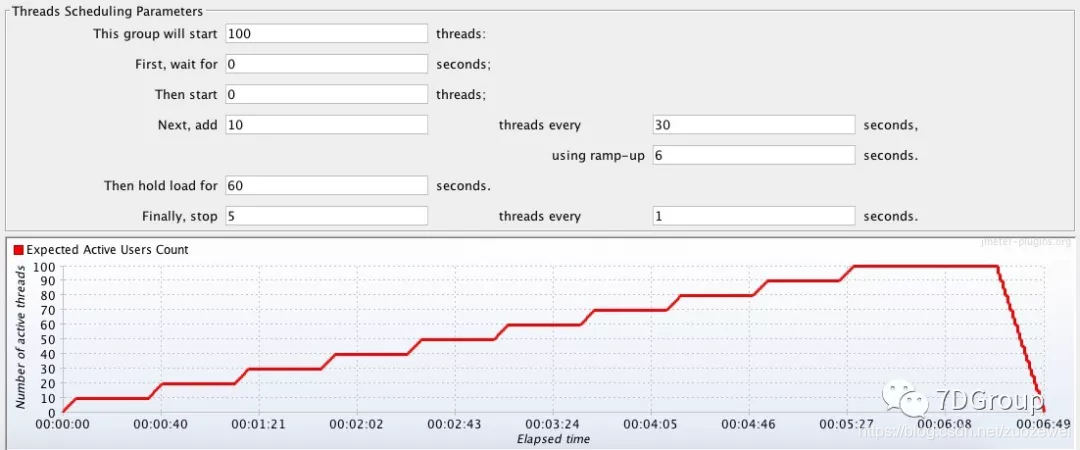Click the 00:03:24 time axis label
Screen dimensions: 1080x450
click(x=553, y=425)
